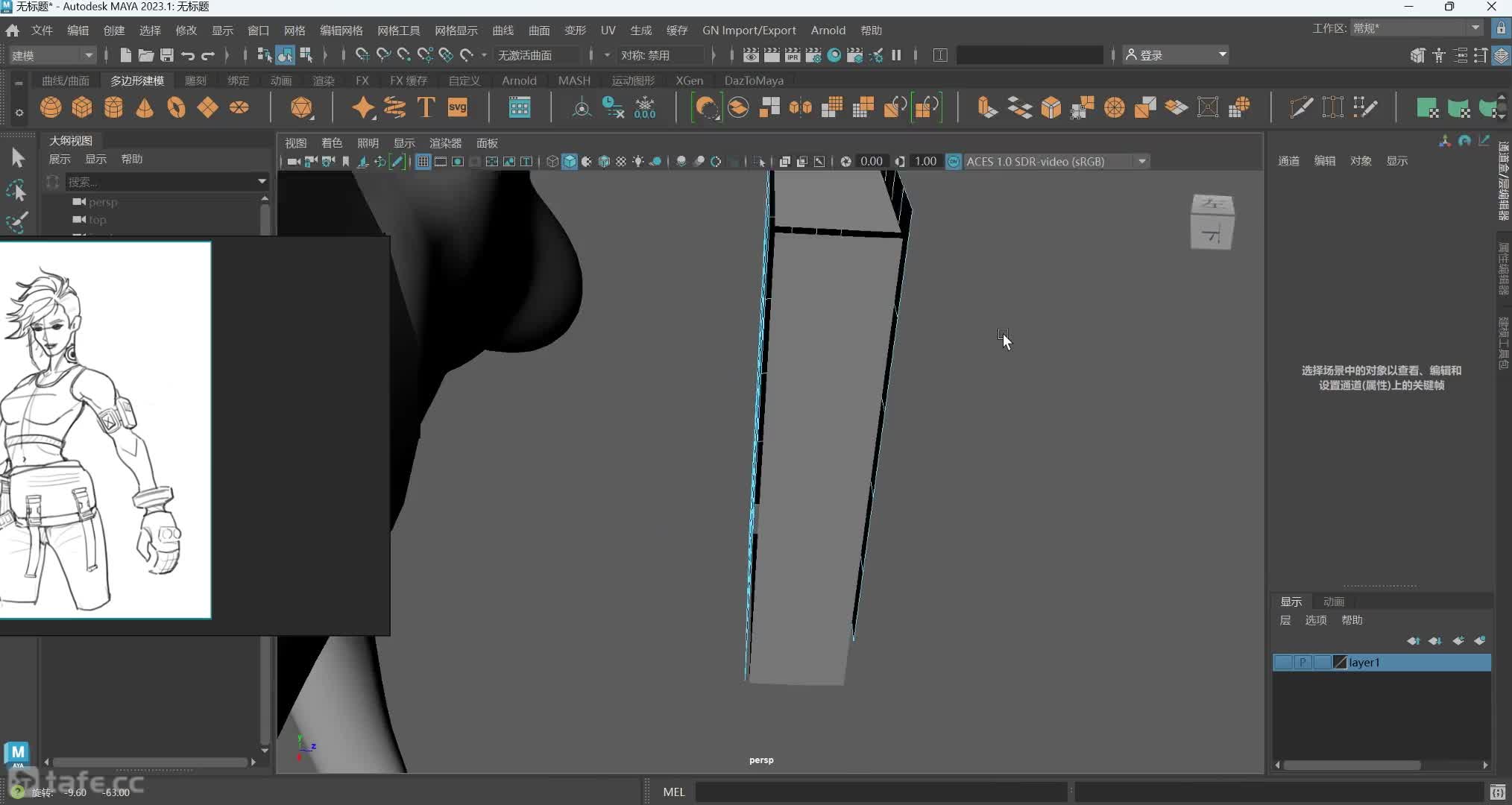
Task: Create a polygon cube from the shelf
Action: click(x=82, y=108)
